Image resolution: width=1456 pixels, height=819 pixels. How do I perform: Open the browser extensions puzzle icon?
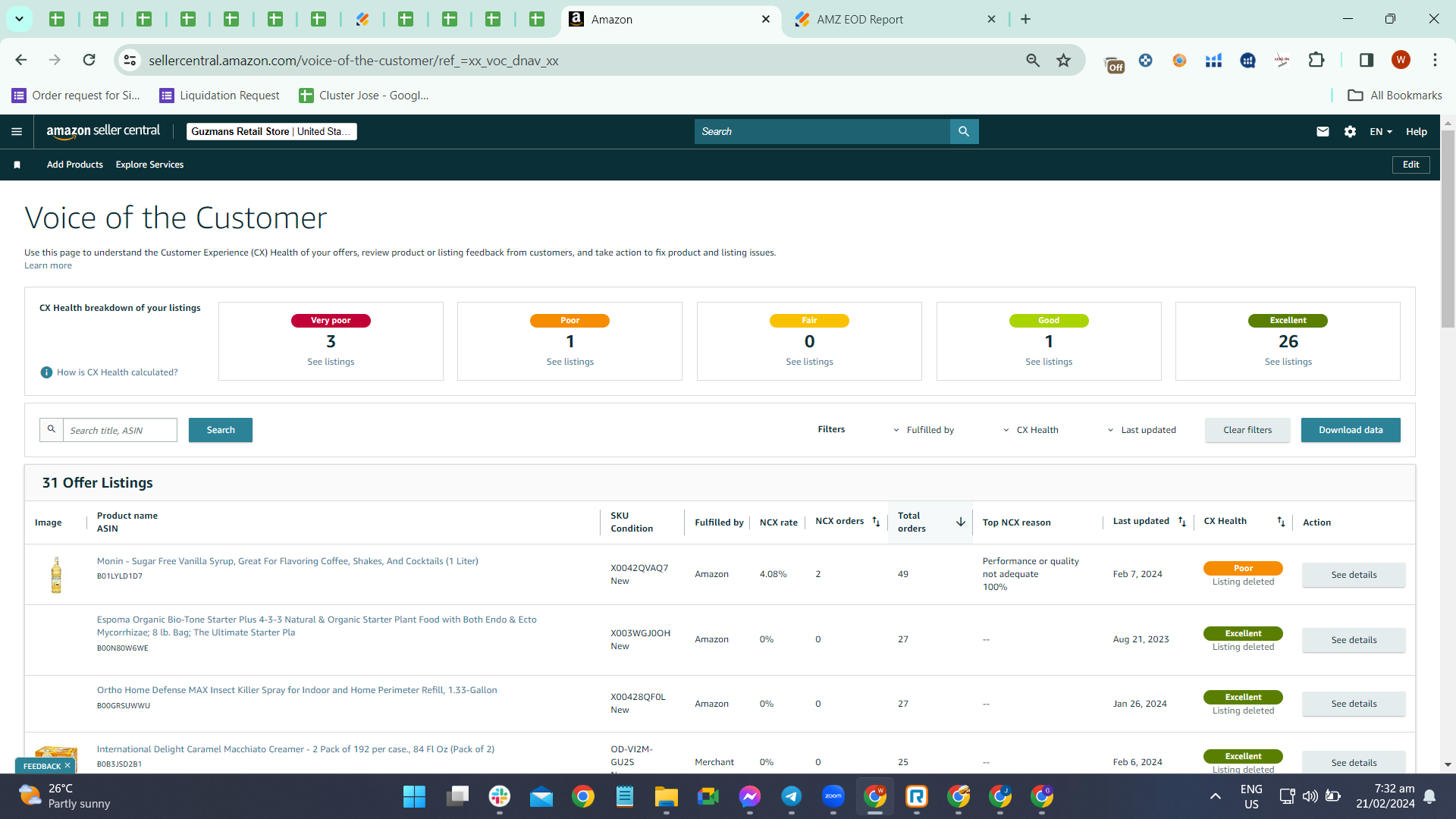[1316, 60]
